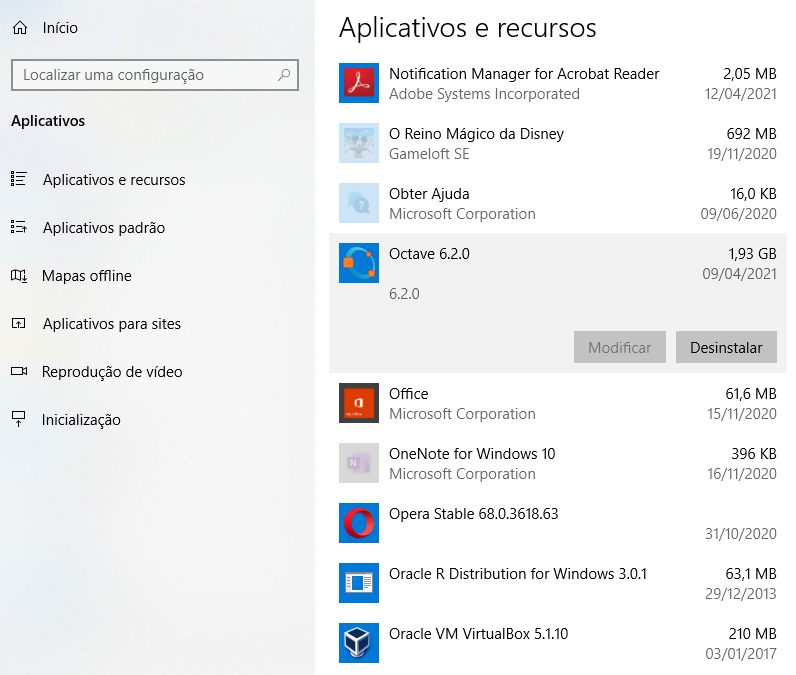Select the Office app name
Viewport: 796px width, 675px height.
[409, 394]
